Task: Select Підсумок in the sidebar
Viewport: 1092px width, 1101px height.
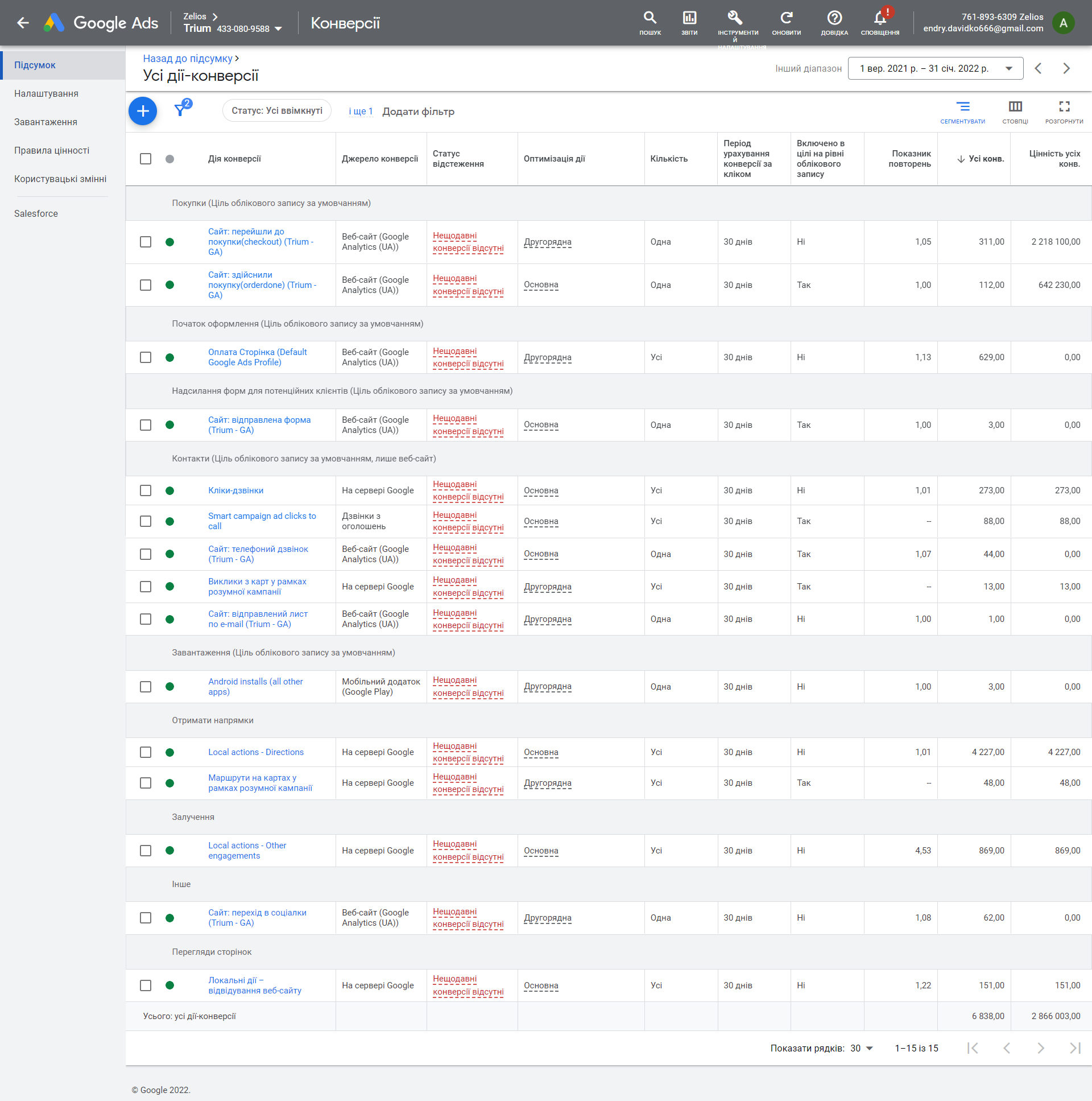Action: click(63, 65)
